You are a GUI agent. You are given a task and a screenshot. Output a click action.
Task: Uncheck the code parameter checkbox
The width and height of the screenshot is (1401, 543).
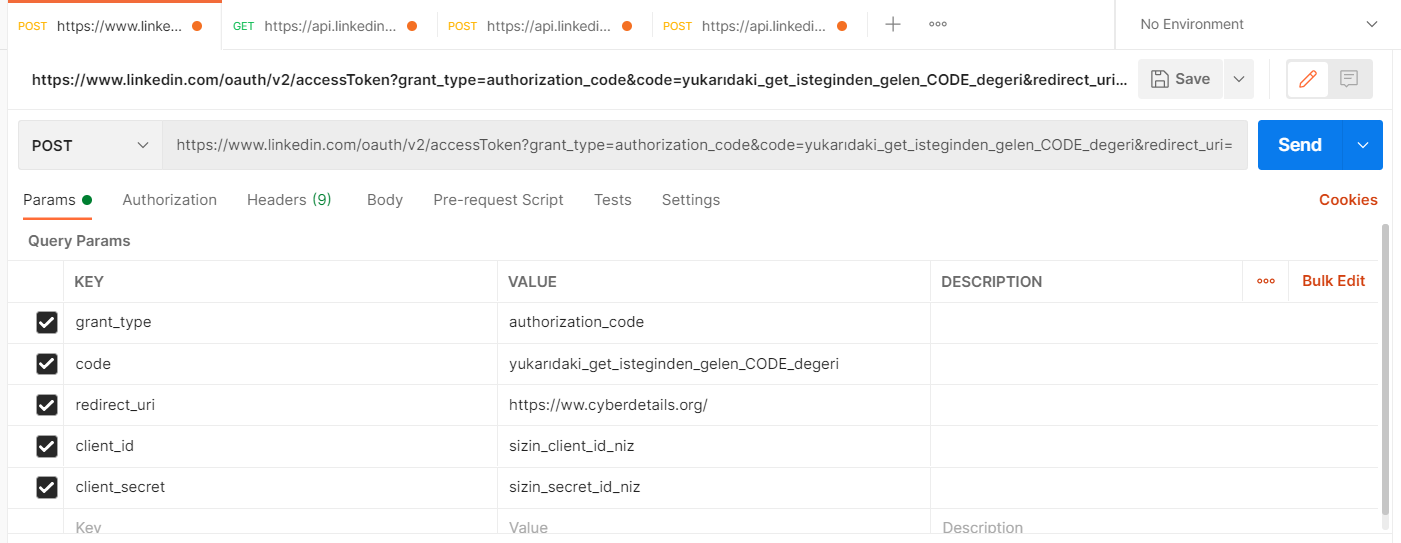(x=47, y=364)
